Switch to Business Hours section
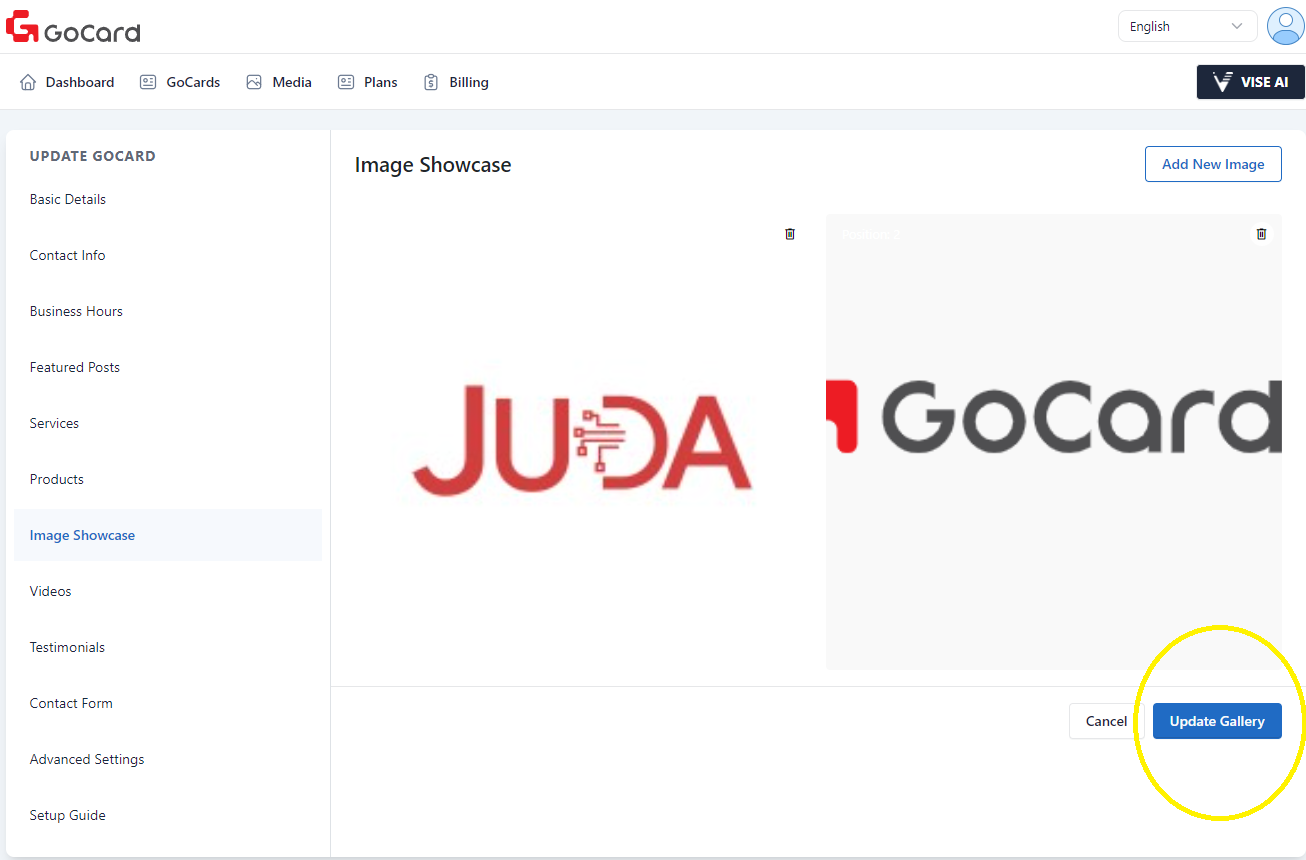 pyautogui.click(x=76, y=311)
